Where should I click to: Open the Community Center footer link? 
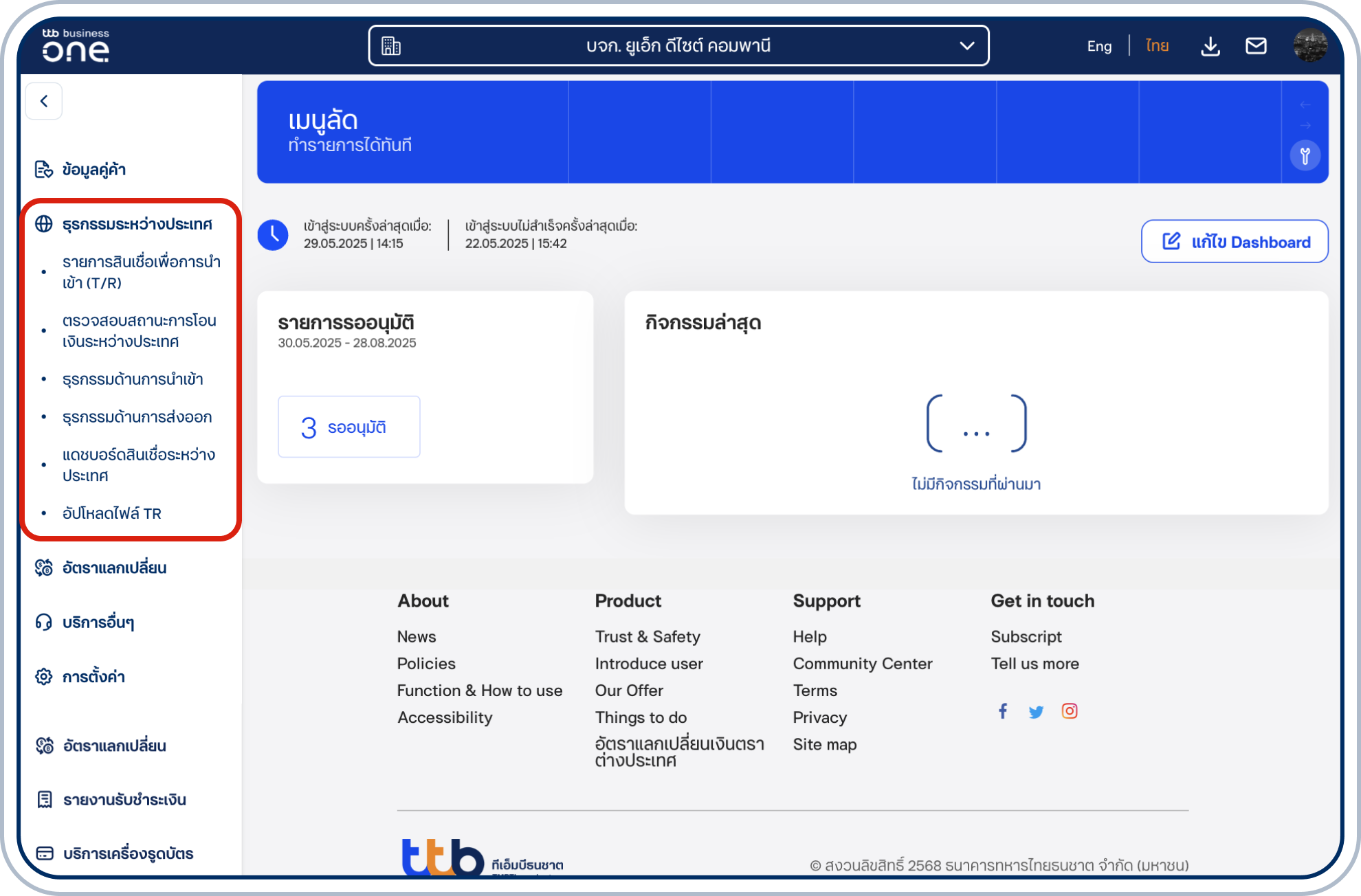(862, 664)
